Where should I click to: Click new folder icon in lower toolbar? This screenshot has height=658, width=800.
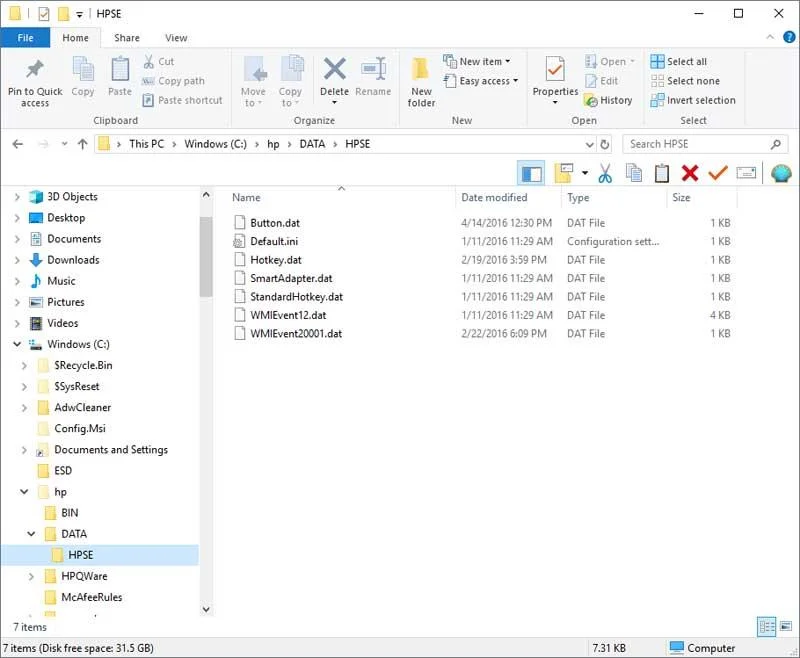coord(564,173)
